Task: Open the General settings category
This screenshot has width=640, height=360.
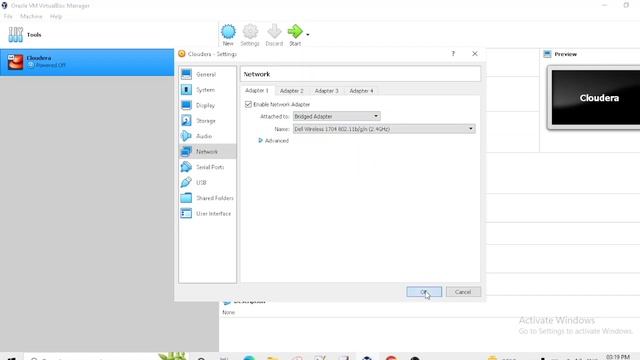Action: (x=207, y=74)
